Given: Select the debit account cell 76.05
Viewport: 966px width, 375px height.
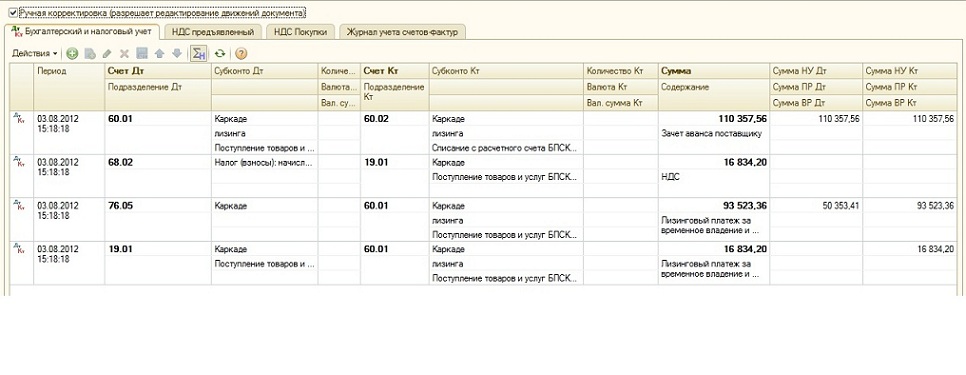Looking at the screenshot, I should coord(158,206).
